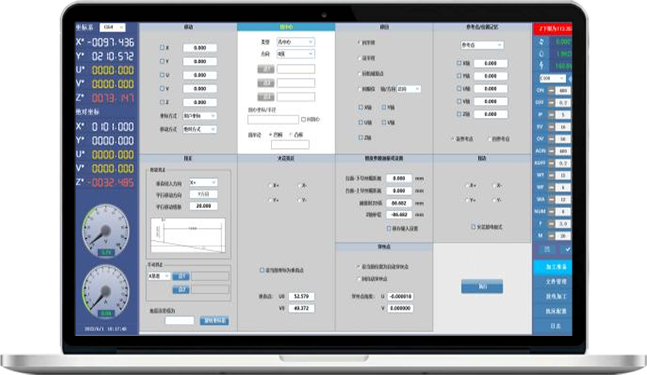Click the blue button beside A-datum dropdown
This screenshot has width=647, height=375.
181,276
